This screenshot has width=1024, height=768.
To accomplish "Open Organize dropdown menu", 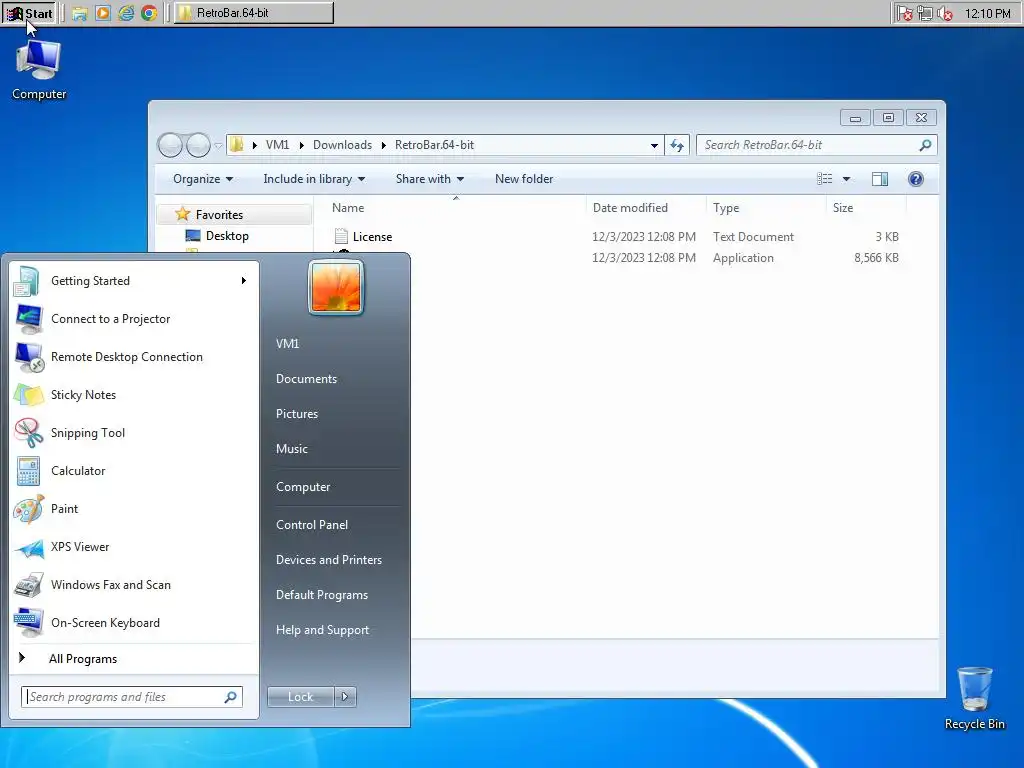I will (202, 179).
